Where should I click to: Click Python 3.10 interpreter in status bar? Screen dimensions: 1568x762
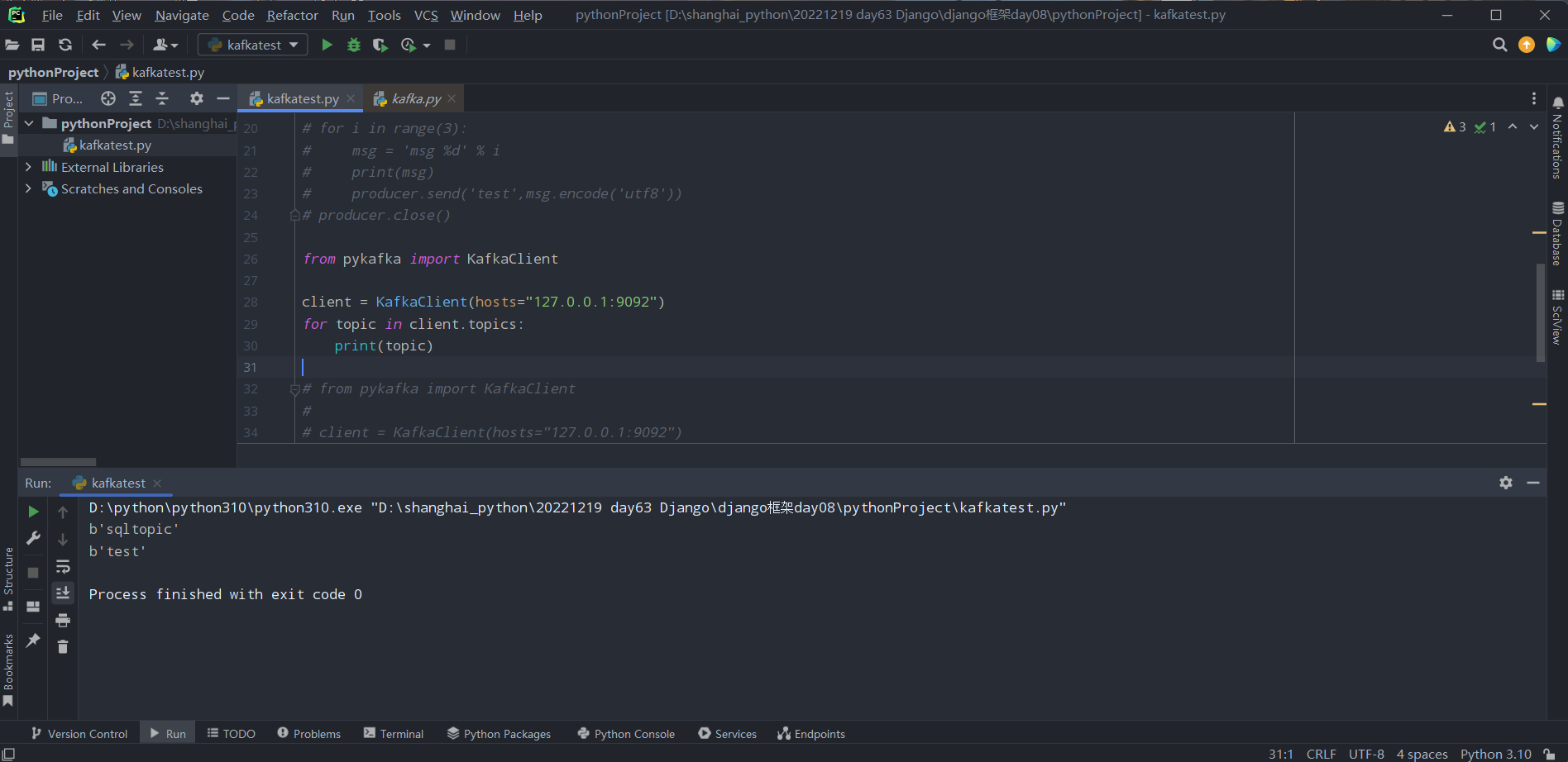[1495, 754]
